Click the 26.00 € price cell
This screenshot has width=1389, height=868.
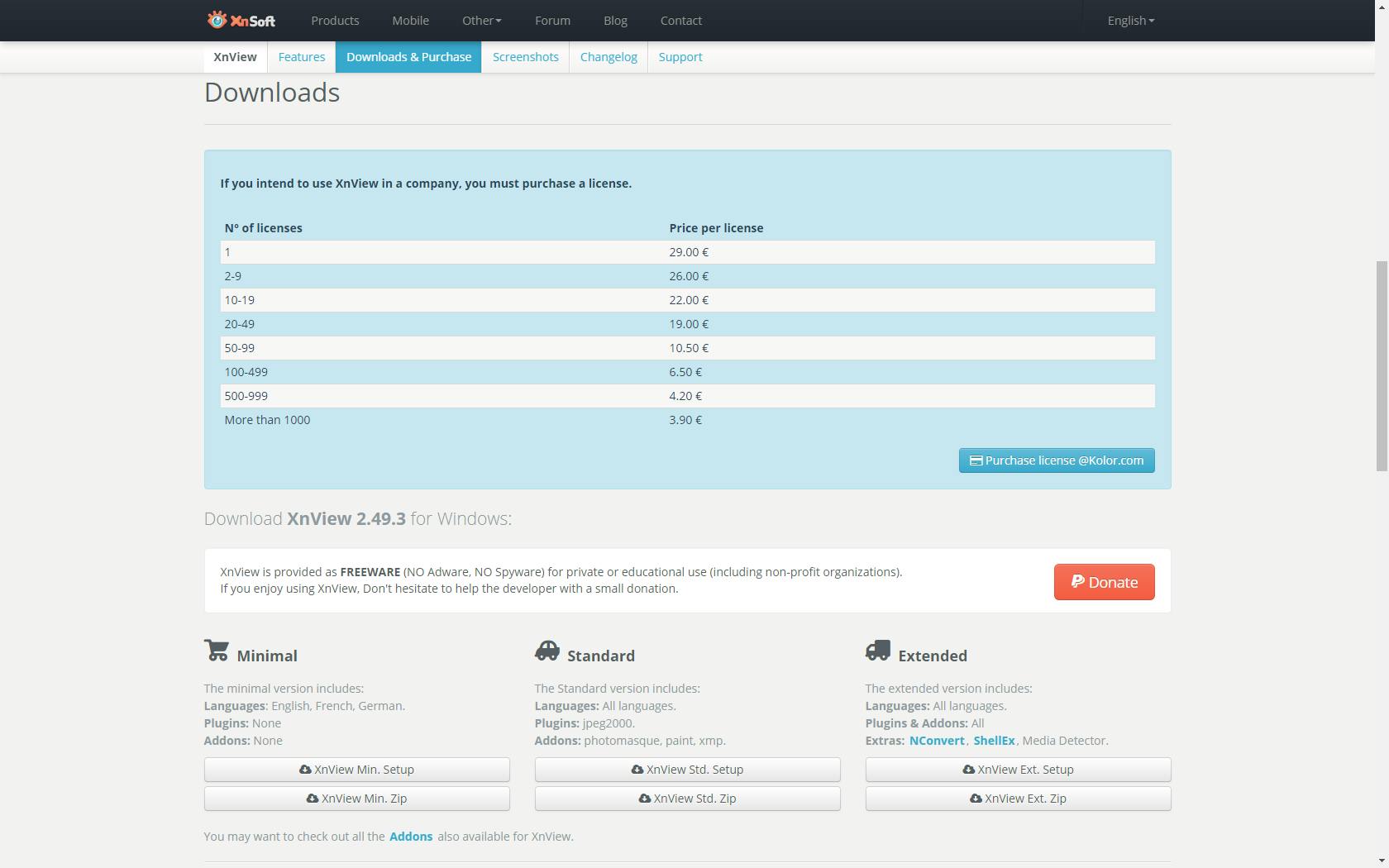(909, 276)
